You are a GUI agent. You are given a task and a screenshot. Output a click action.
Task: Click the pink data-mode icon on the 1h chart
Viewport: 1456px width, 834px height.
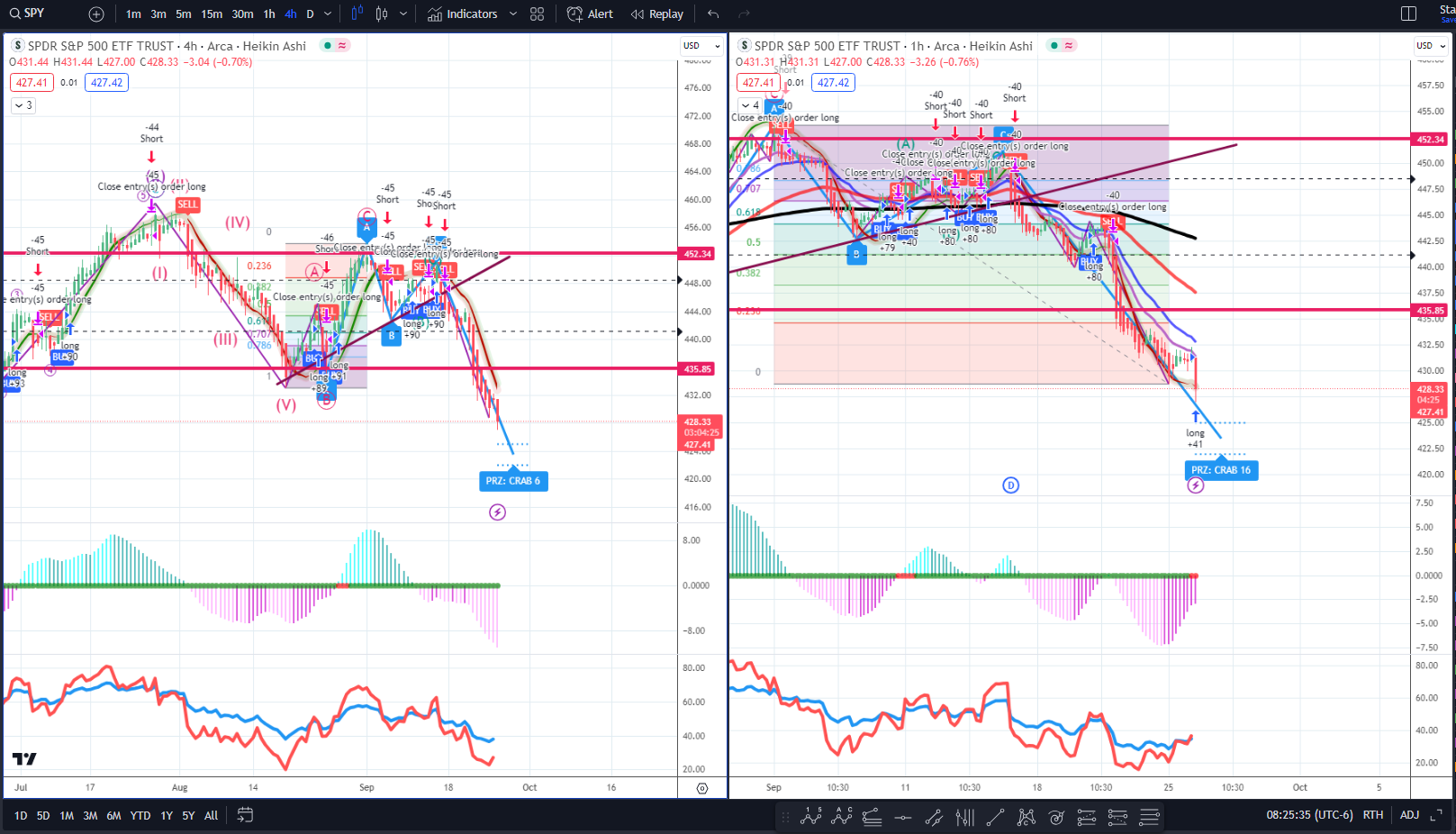(1068, 46)
